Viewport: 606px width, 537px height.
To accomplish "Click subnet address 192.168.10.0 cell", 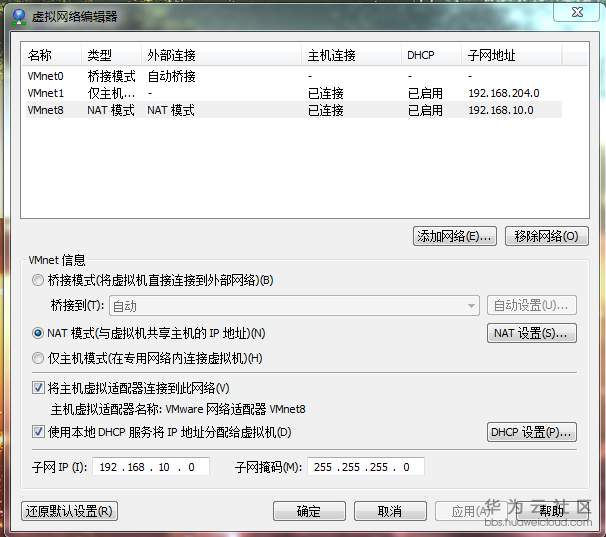I will (x=500, y=110).
